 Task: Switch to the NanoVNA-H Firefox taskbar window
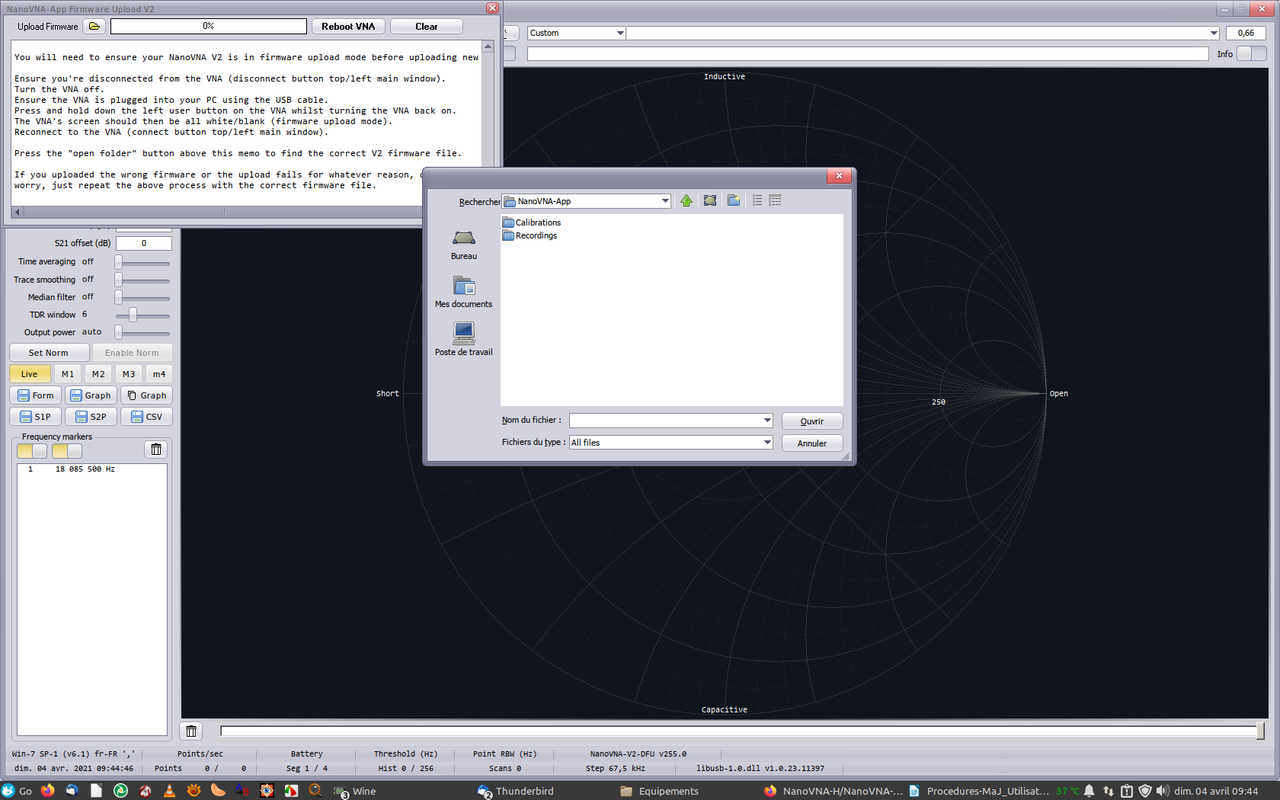point(832,791)
